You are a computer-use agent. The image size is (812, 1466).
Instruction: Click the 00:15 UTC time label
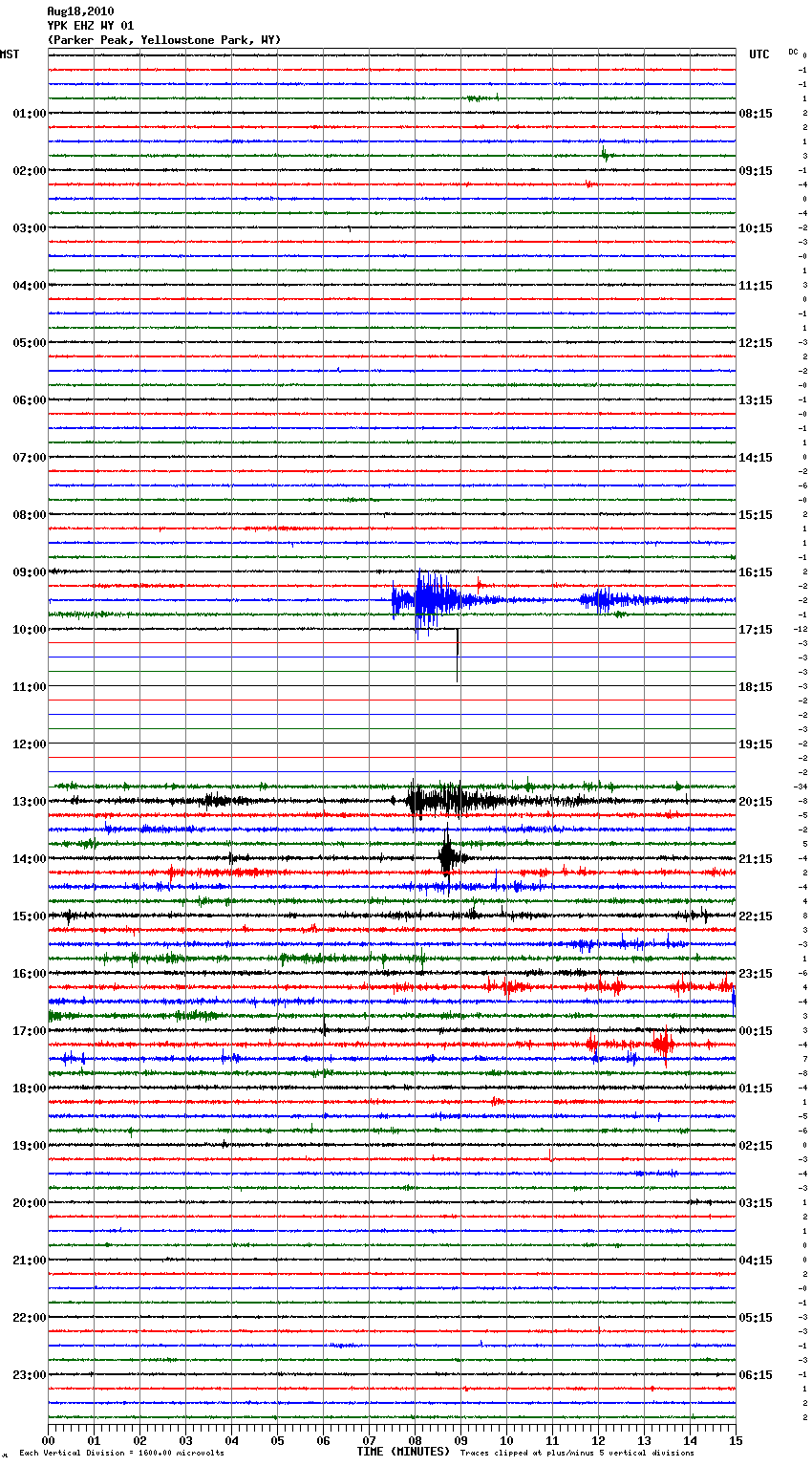(756, 1031)
